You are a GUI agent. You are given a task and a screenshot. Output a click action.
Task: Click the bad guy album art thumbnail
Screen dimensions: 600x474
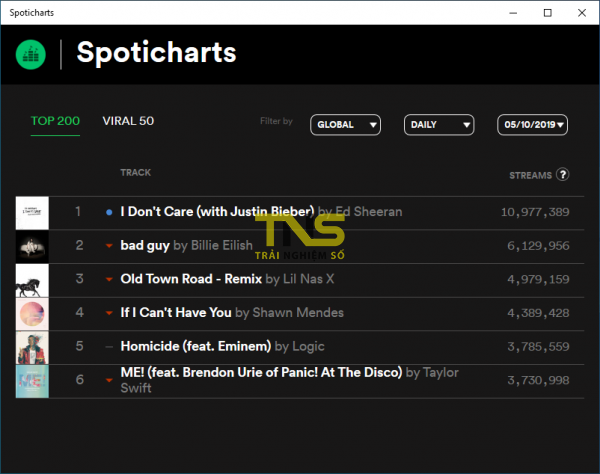tap(32, 247)
